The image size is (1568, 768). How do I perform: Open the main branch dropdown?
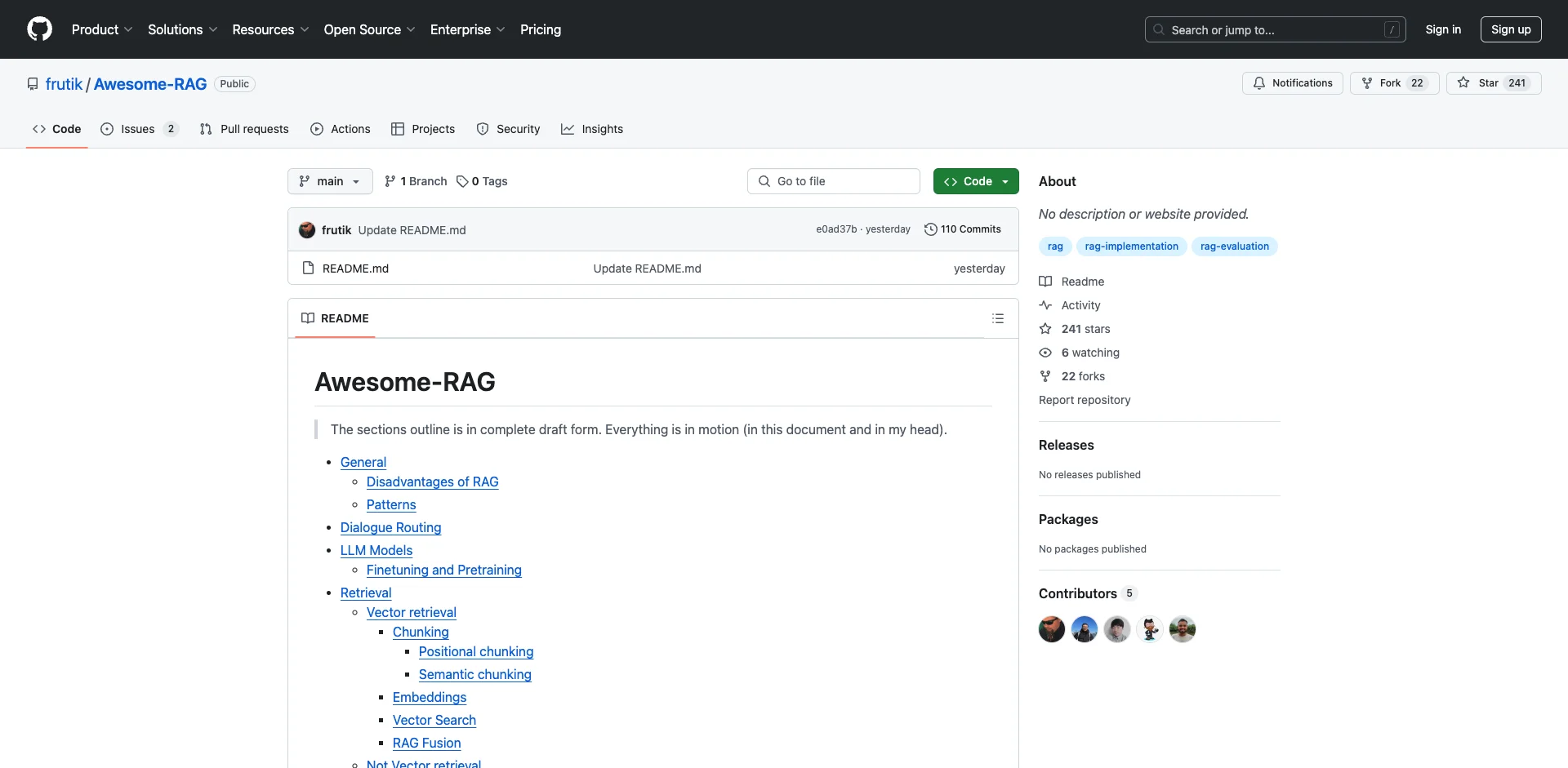(330, 181)
